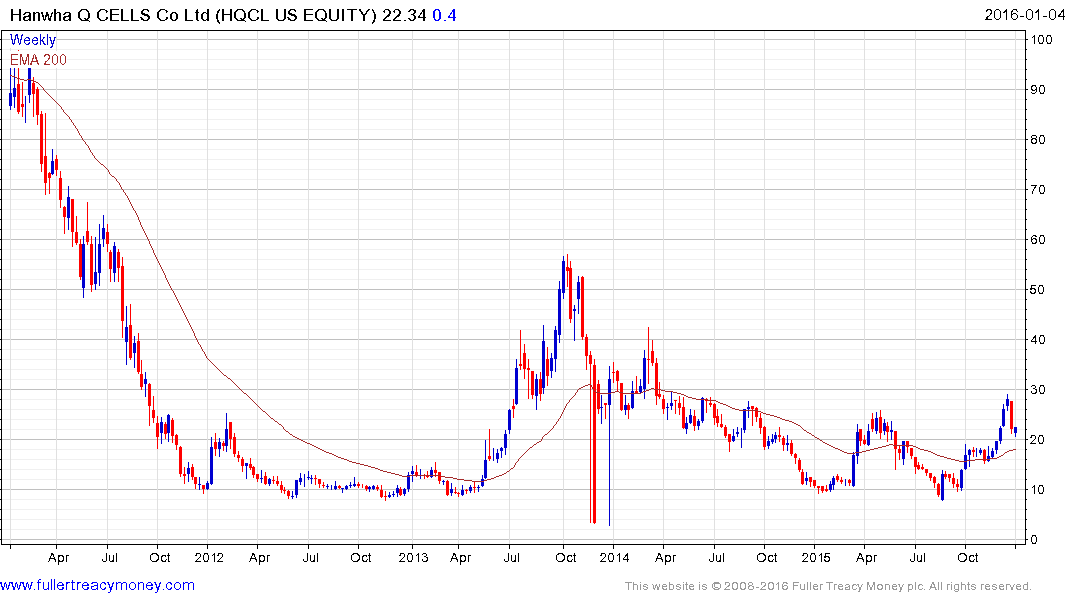Open the www.fullertreacymoney.com link

[x=97, y=585]
